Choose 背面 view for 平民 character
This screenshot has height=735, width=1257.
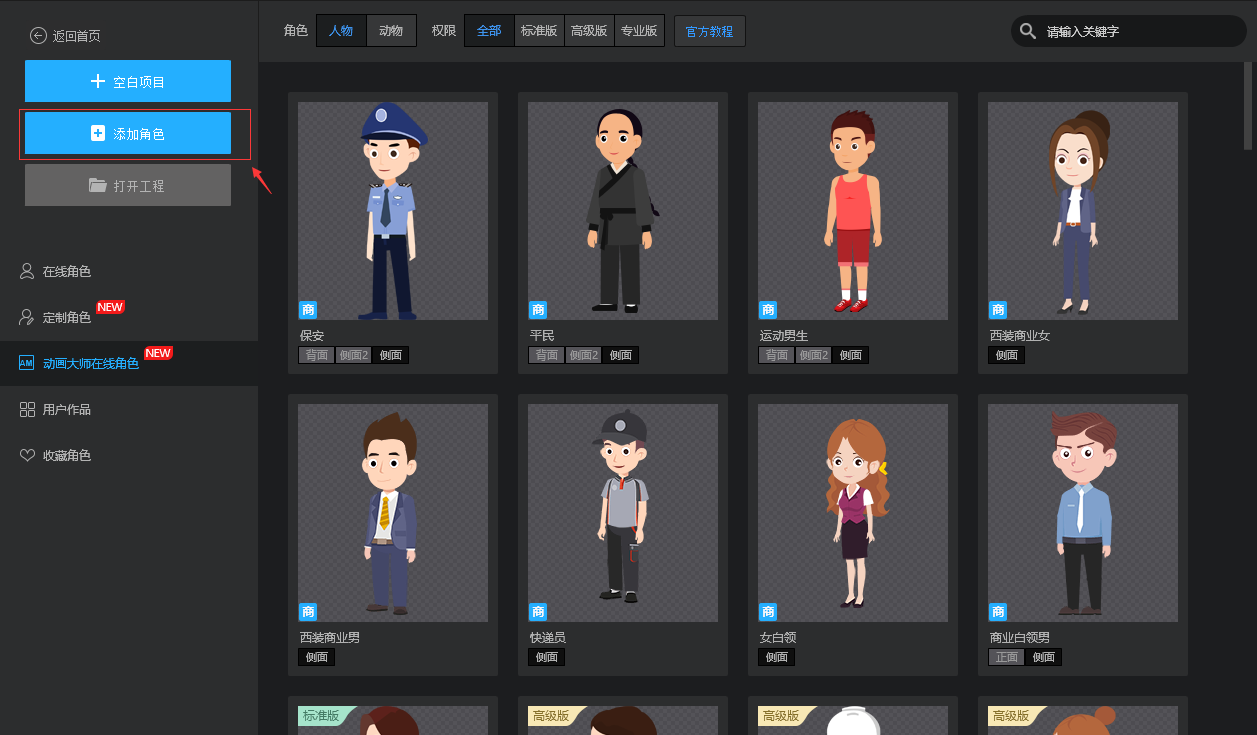[546, 355]
